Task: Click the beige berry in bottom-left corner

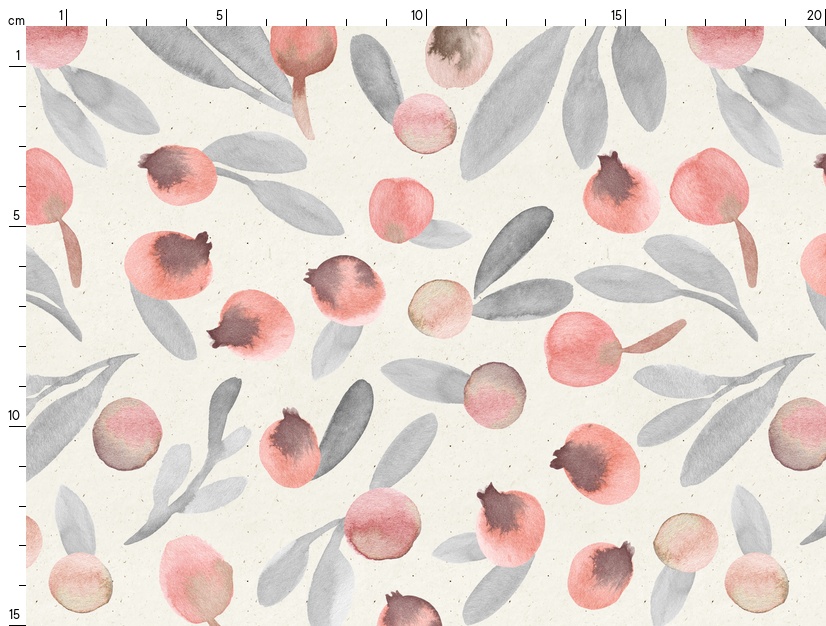Action: [x=80, y=581]
